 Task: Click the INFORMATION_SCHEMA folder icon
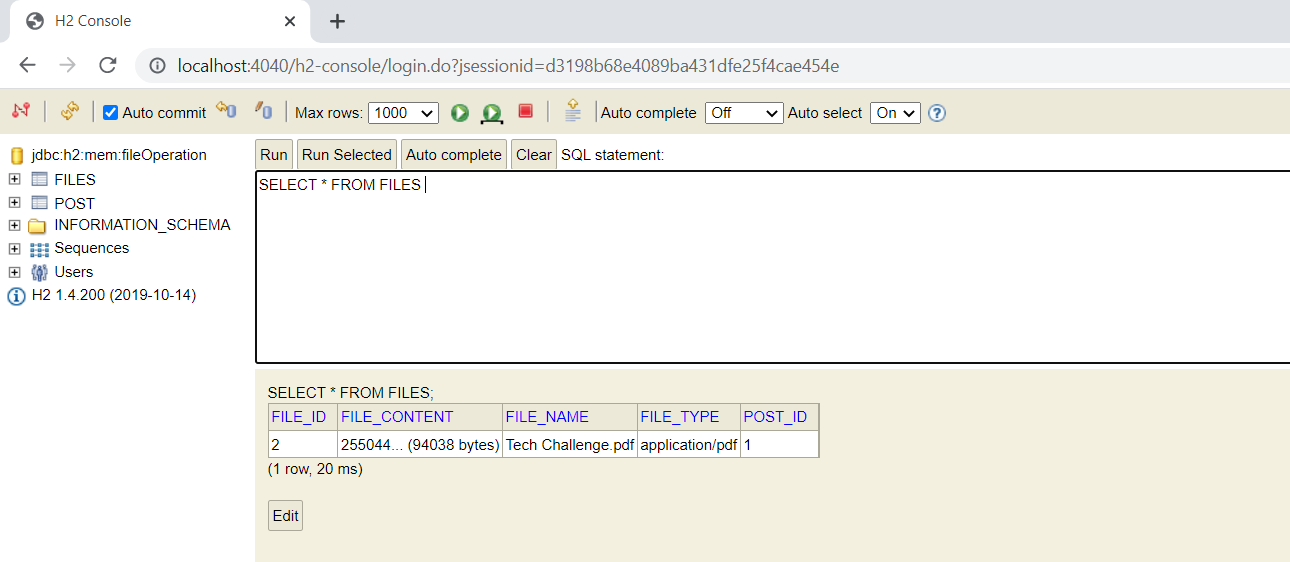click(38, 226)
